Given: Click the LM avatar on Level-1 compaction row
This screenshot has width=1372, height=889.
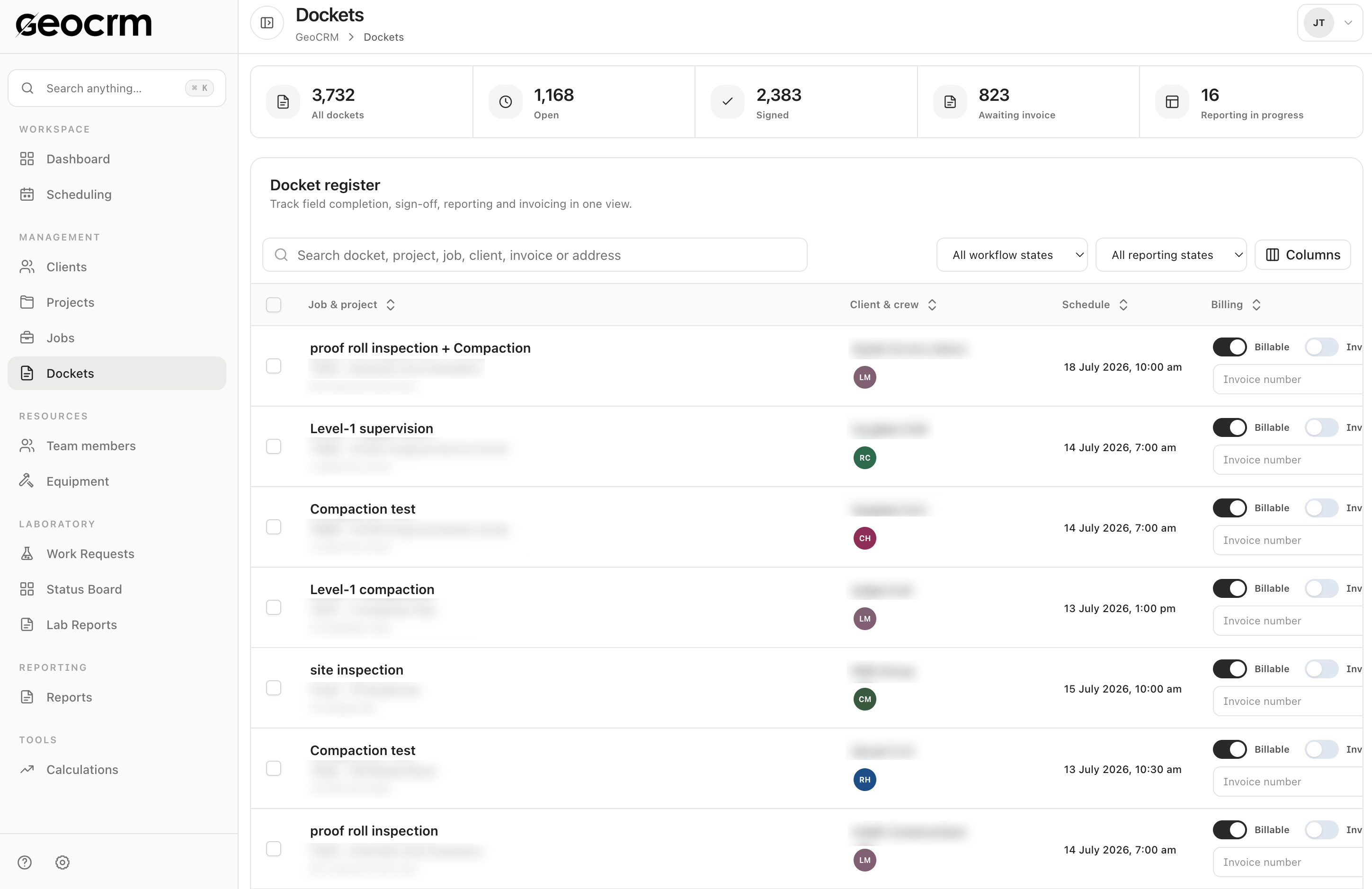Looking at the screenshot, I should (x=864, y=619).
